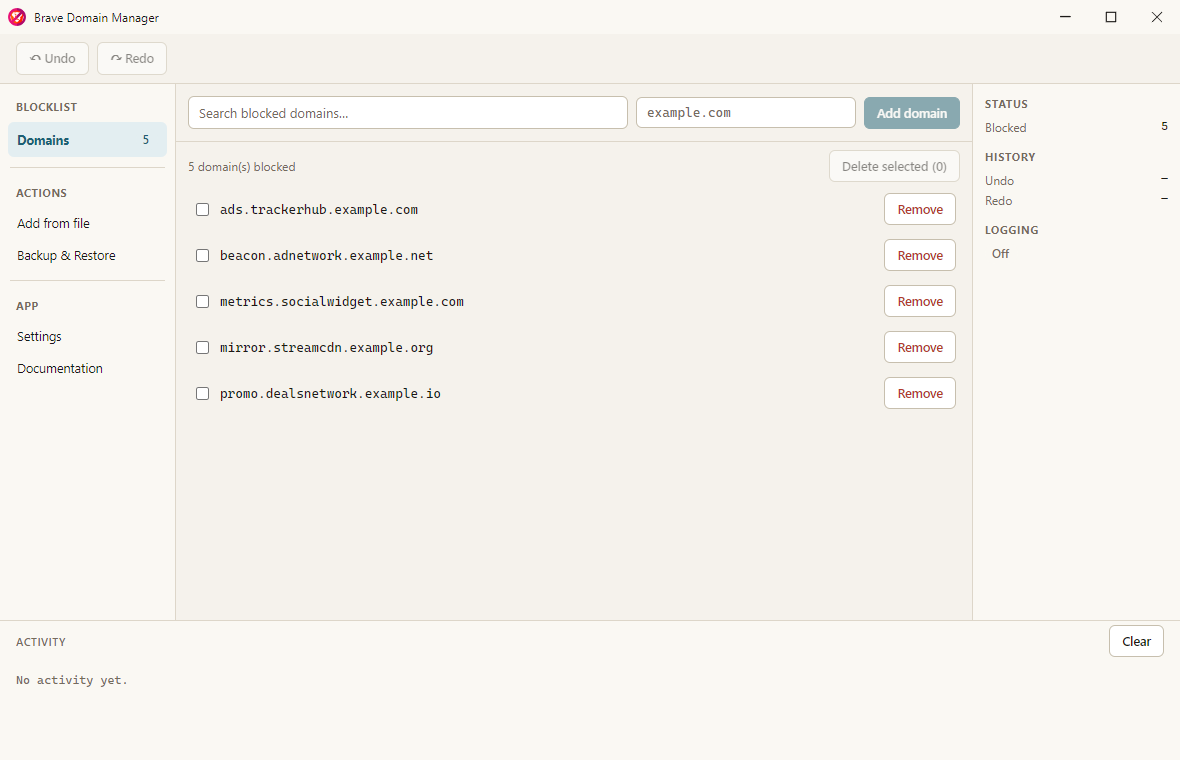Click Delete selected (0) button
The image size is (1180, 760).
click(894, 166)
